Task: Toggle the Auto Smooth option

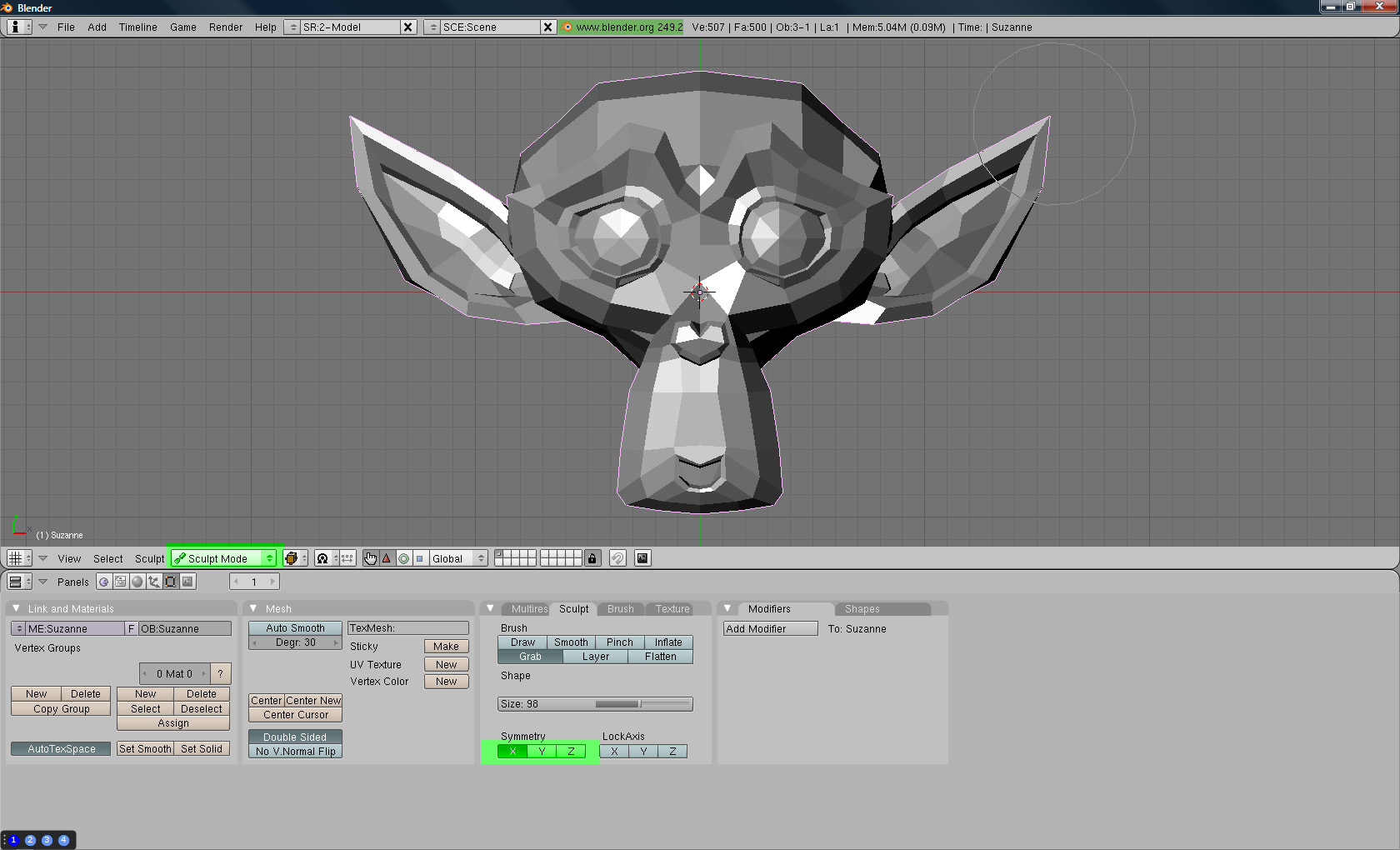Action: (x=295, y=628)
